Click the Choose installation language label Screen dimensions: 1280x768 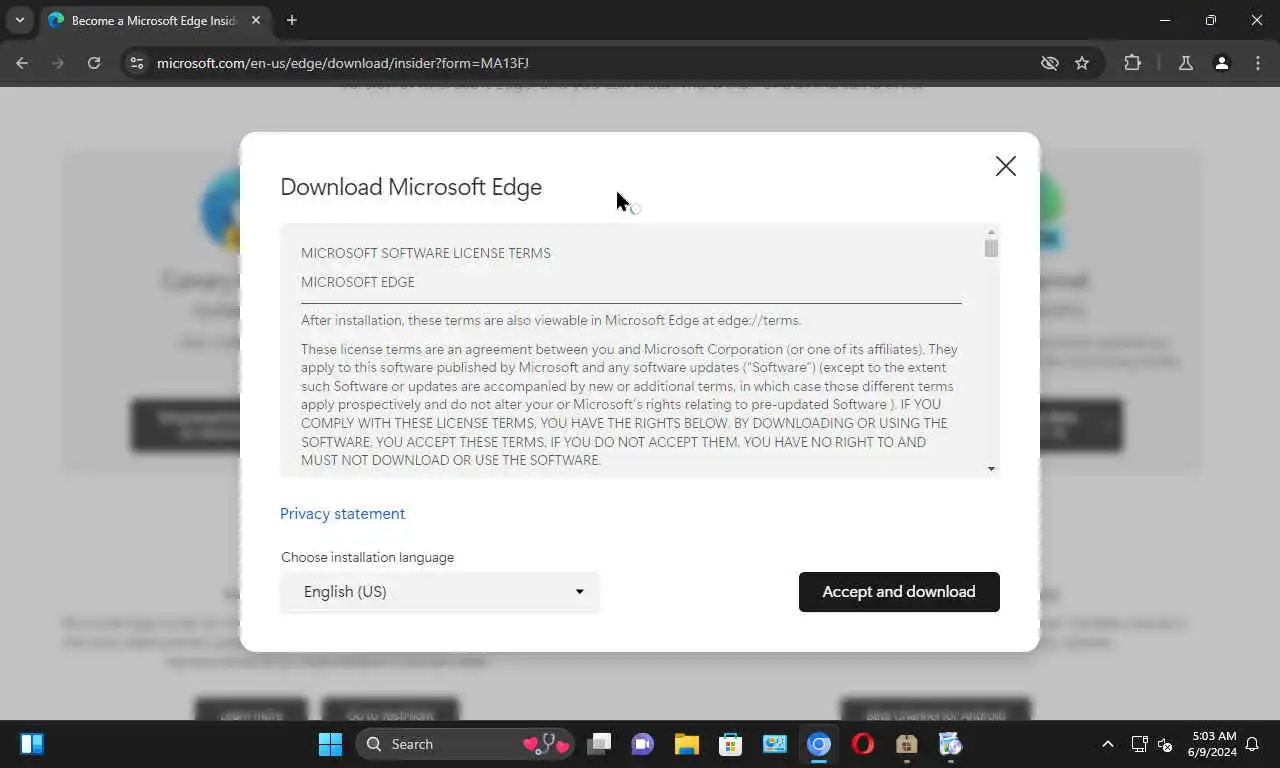point(367,557)
